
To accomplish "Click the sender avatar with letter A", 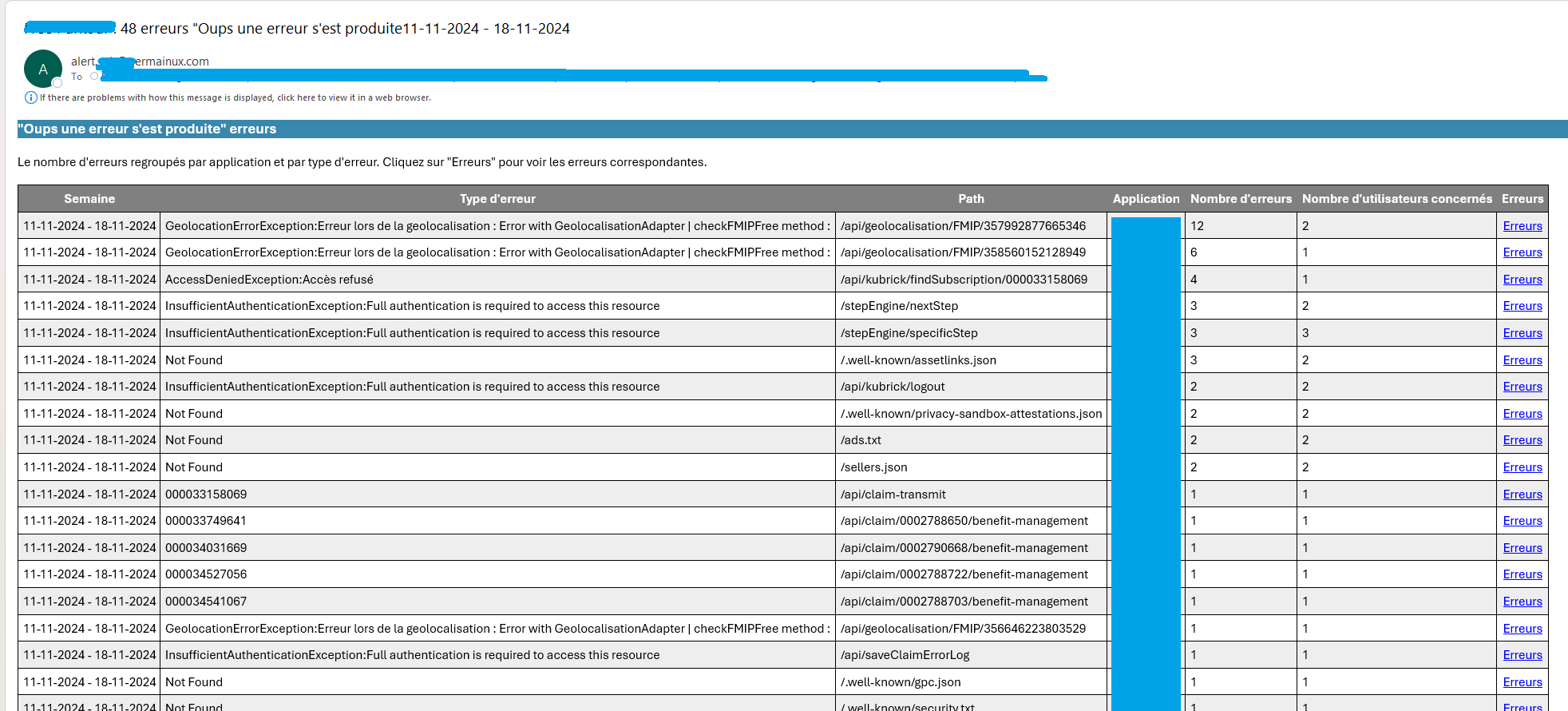I will click(x=43, y=69).
